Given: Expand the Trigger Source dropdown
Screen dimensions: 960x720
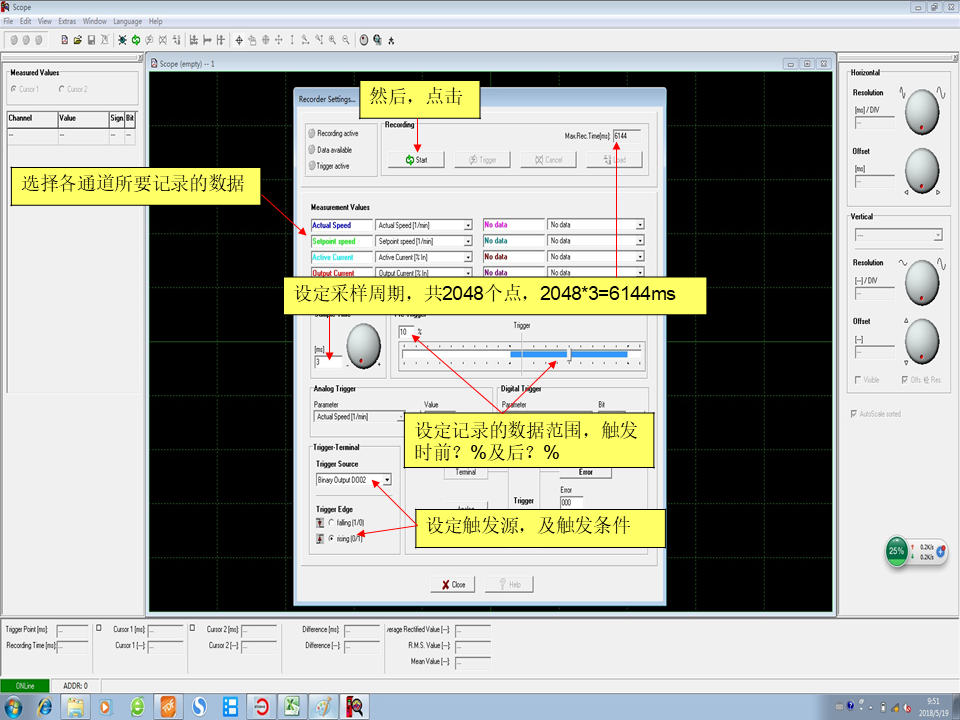Looking at the screenshot, I should 386,480.
